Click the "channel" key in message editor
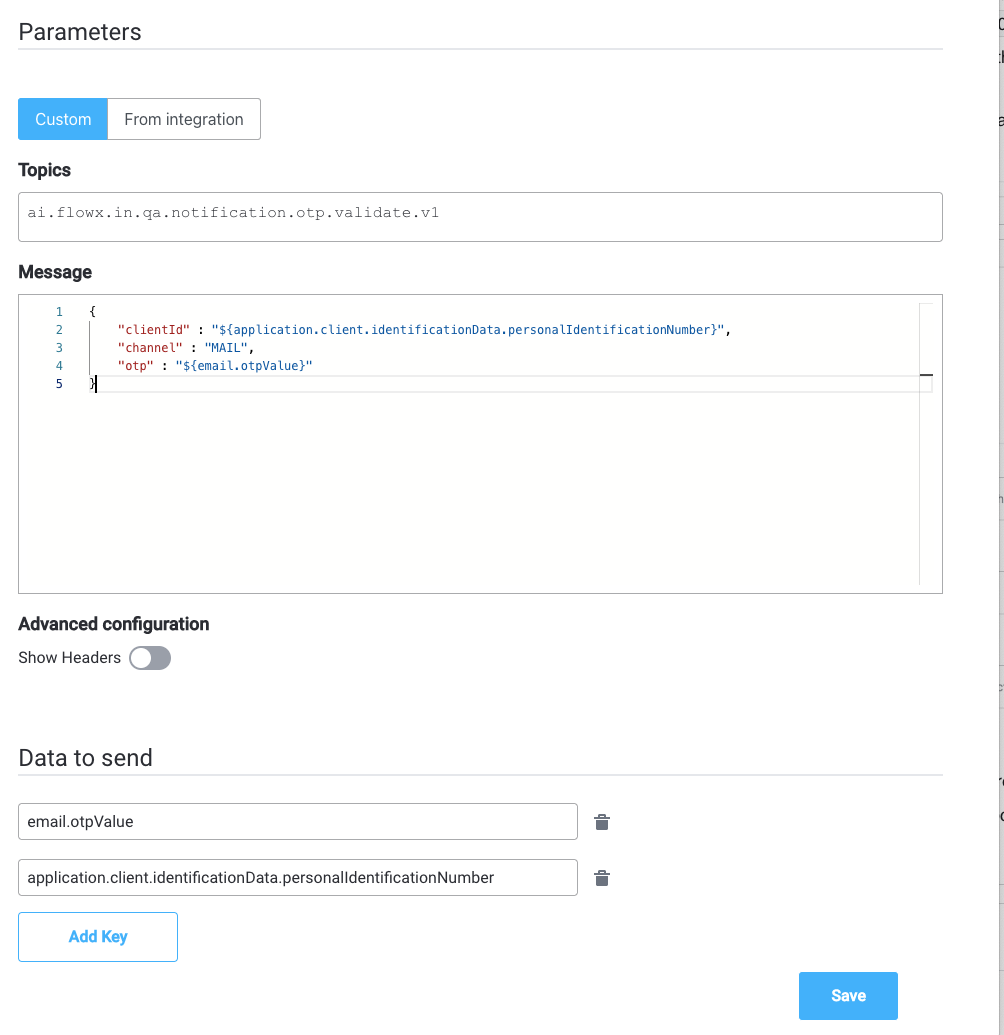1004x1035 pixels. click(150, 348)
